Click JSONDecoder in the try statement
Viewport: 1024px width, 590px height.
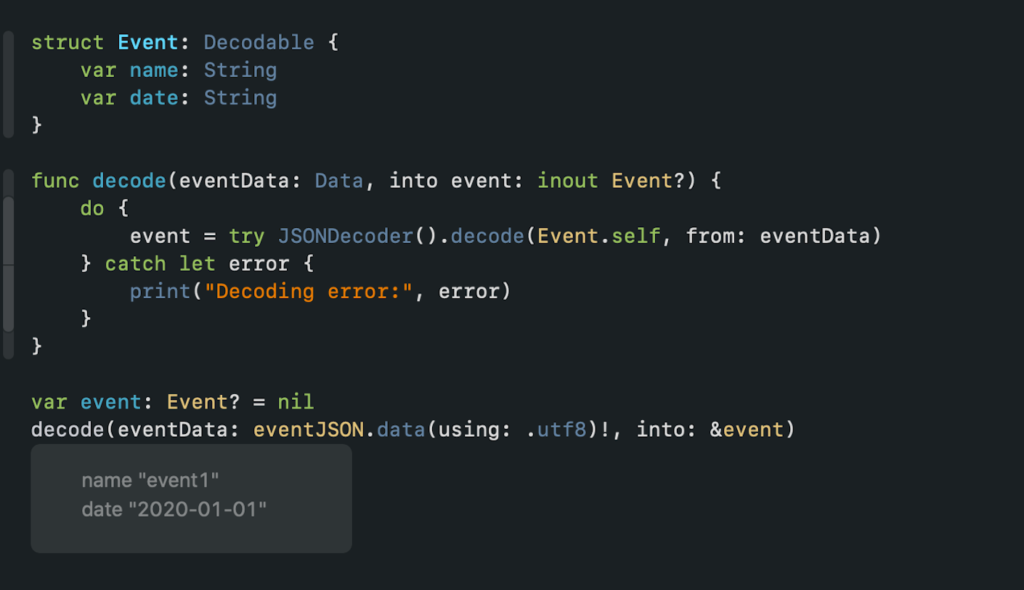pos(345,236)
